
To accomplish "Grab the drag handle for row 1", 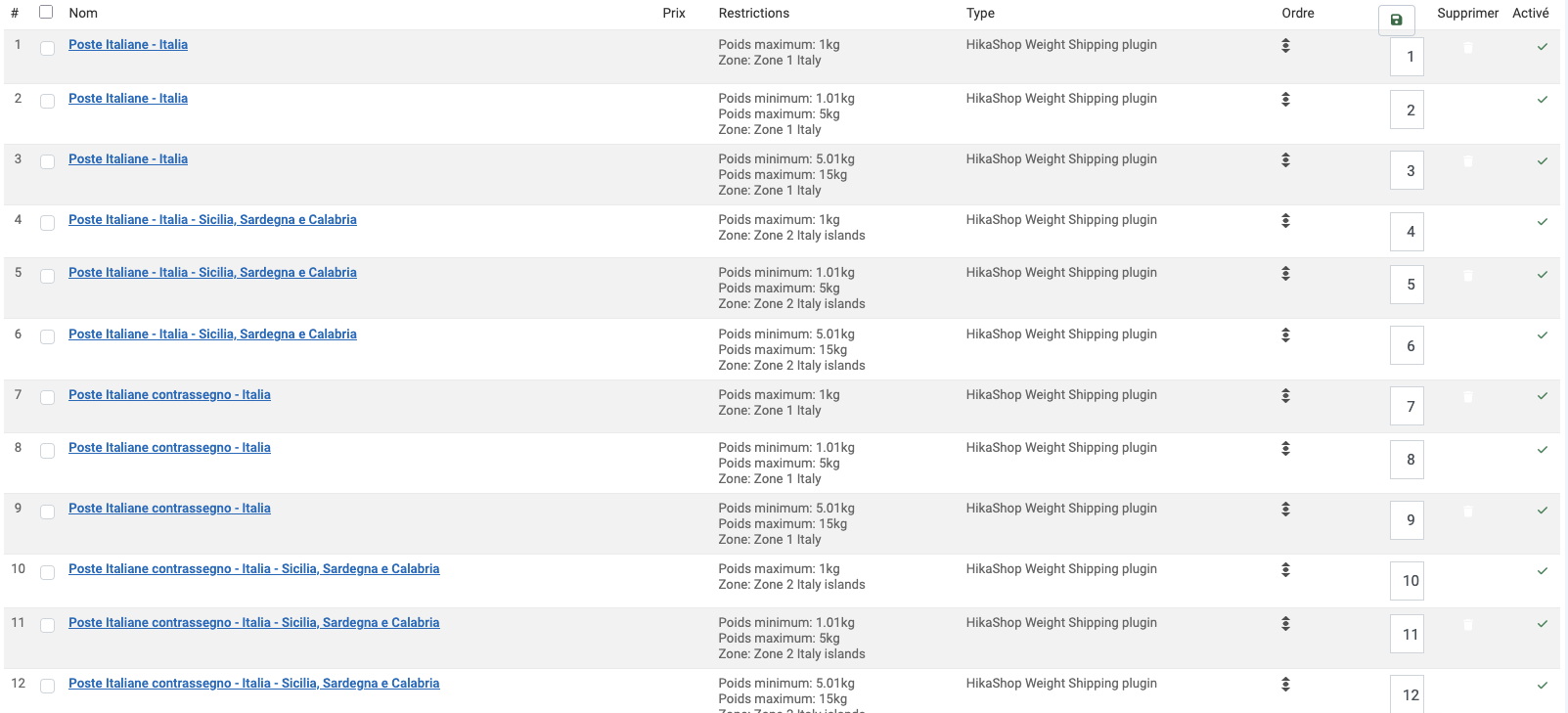I will pyautogui.click(x=1285, y=46).
